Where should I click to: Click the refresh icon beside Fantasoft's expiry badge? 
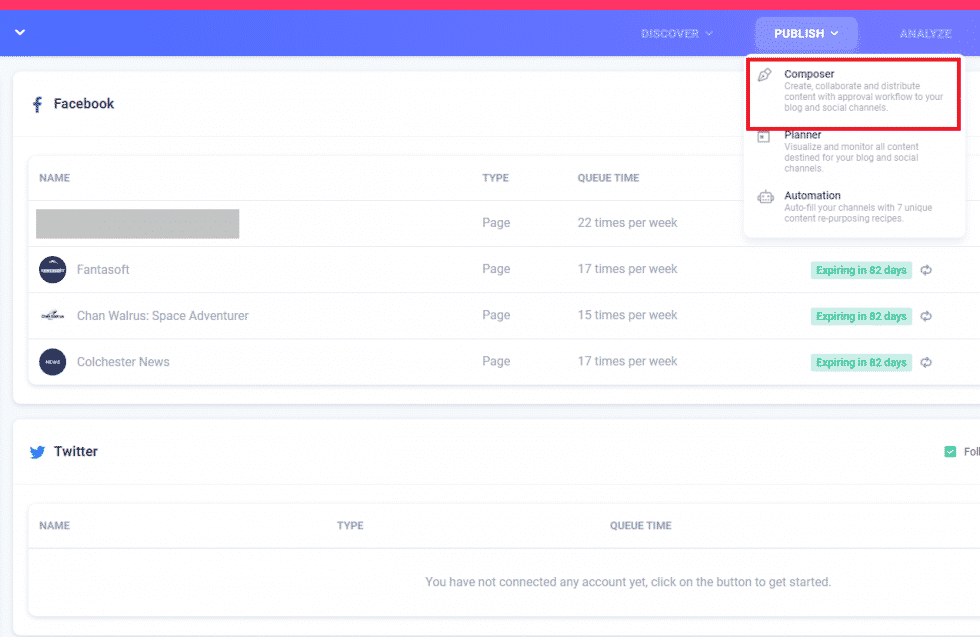926,270
